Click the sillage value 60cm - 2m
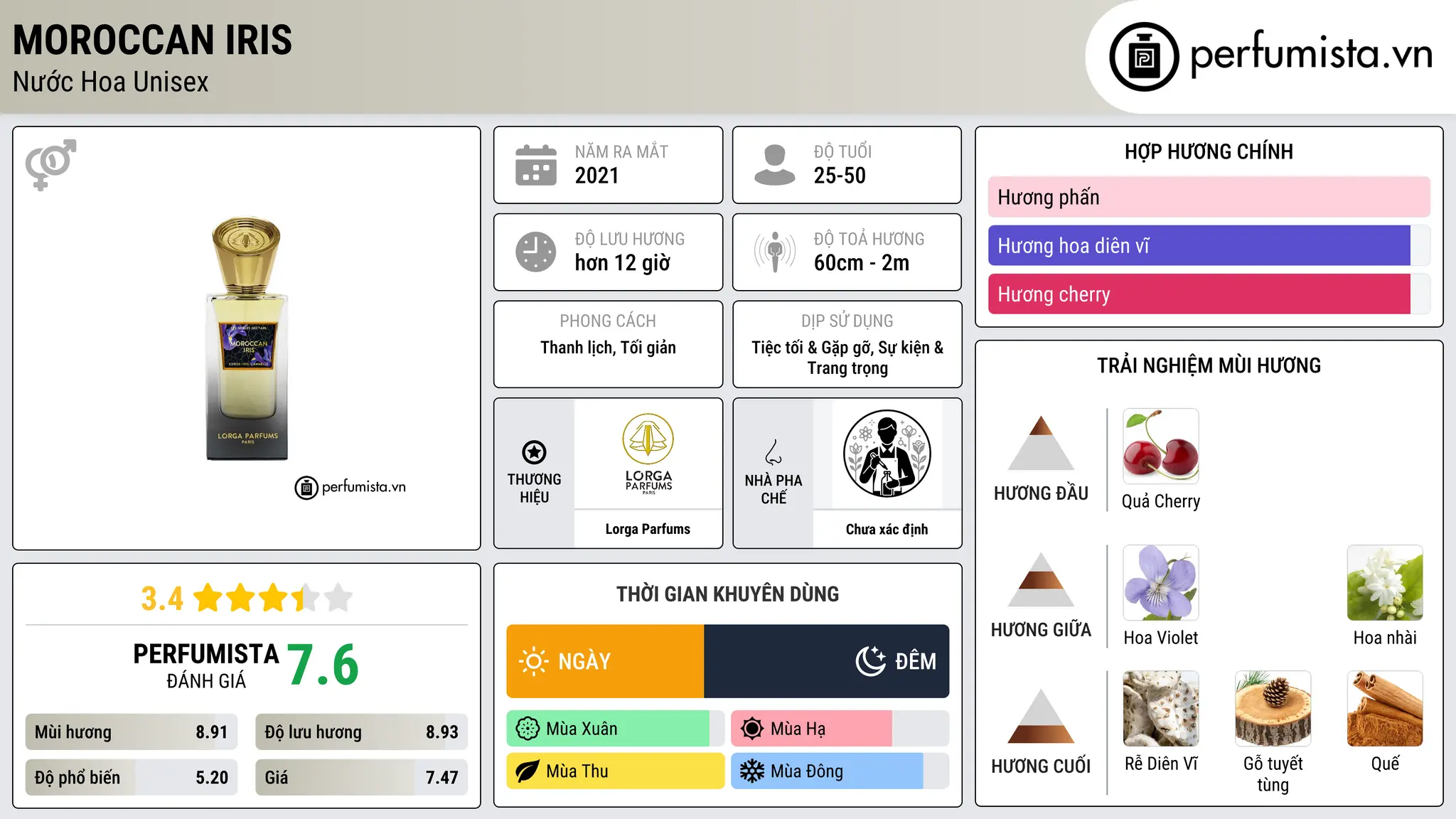 click(862, 263)
